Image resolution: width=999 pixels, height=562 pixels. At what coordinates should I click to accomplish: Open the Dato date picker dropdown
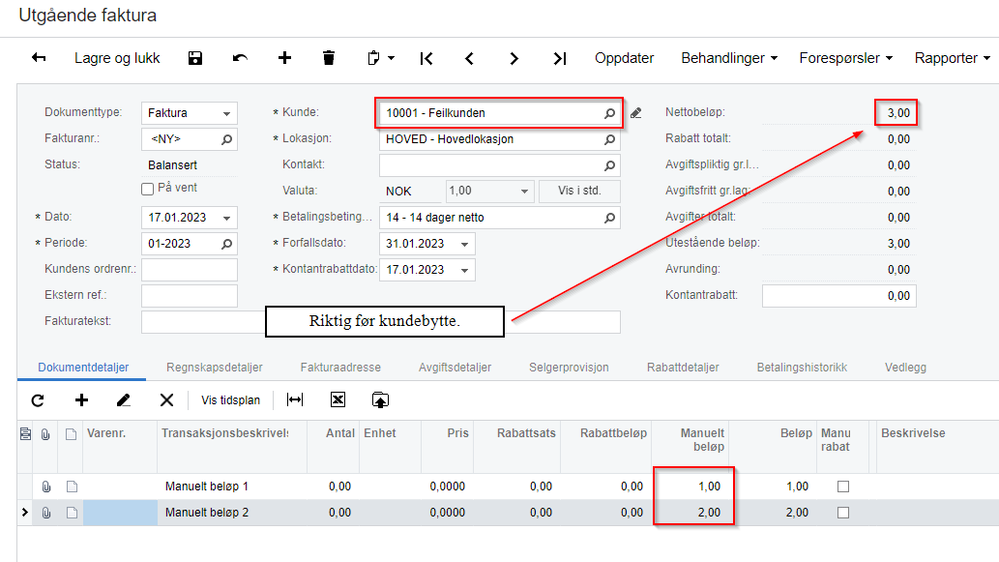click(226, 218)
